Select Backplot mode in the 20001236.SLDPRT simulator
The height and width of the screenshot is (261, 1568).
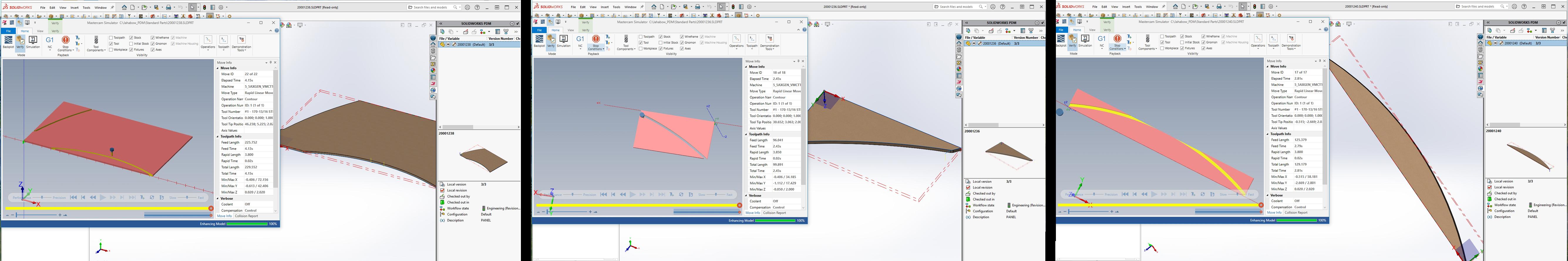click(539, 41)
